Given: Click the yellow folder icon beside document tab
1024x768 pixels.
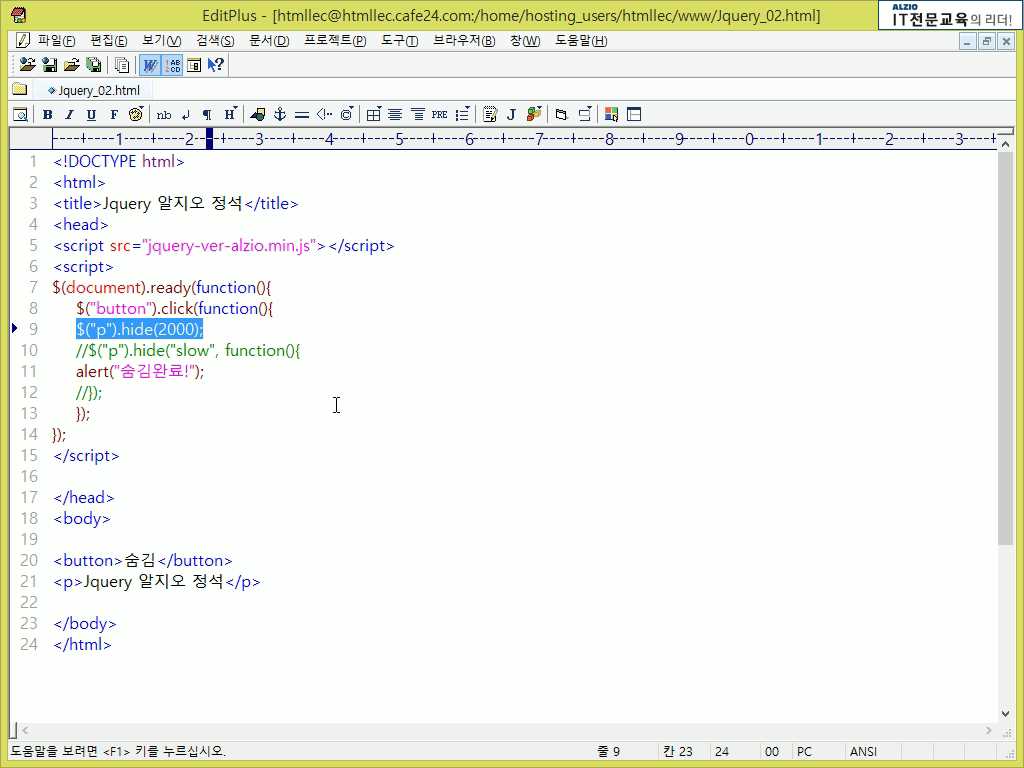Looking at the screenshot, I should (20, 89).
